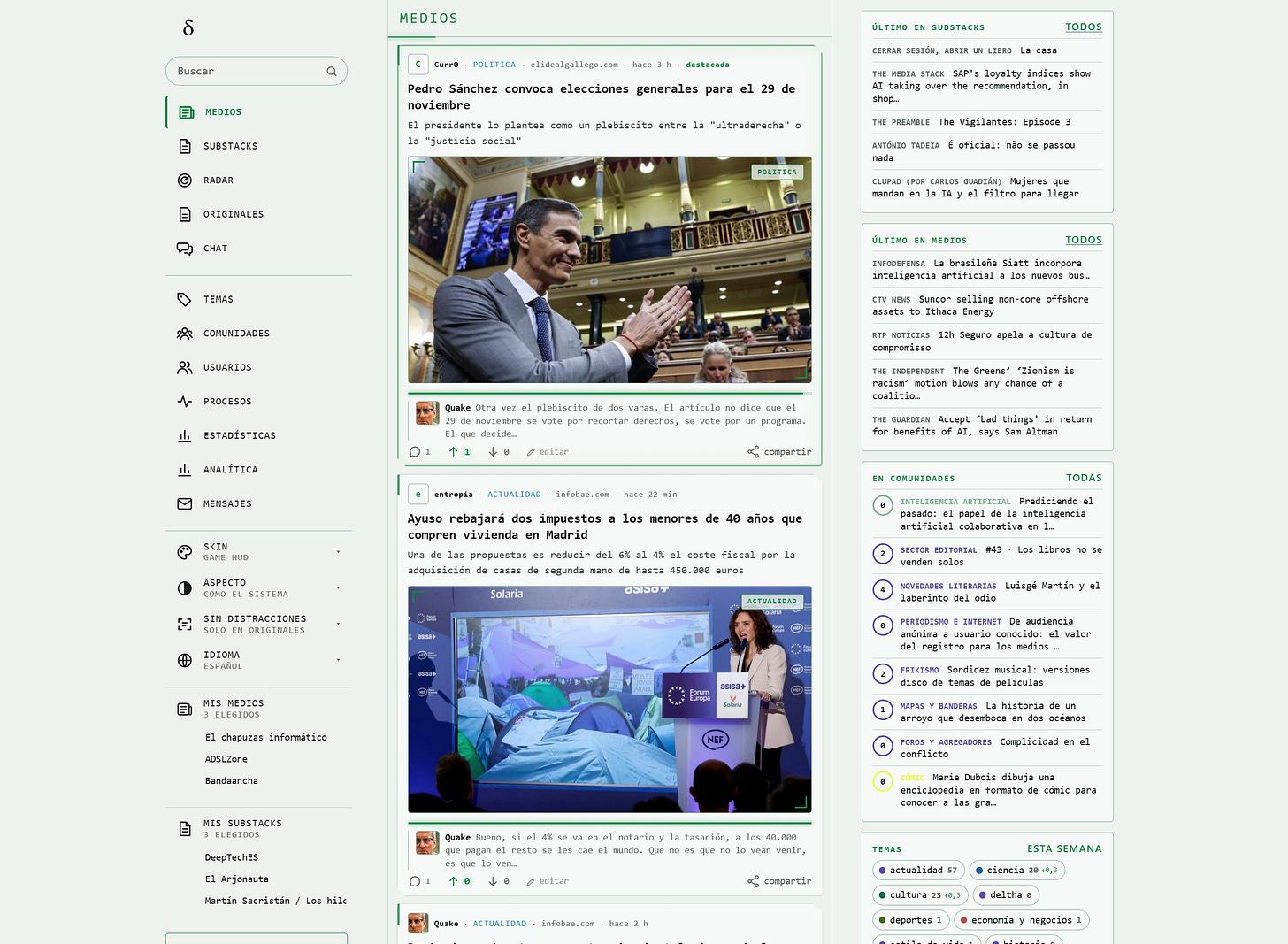Click Todos in Último en Medios
Image resolution: width=1288 pixels, height=944 pixels.
1084,240
